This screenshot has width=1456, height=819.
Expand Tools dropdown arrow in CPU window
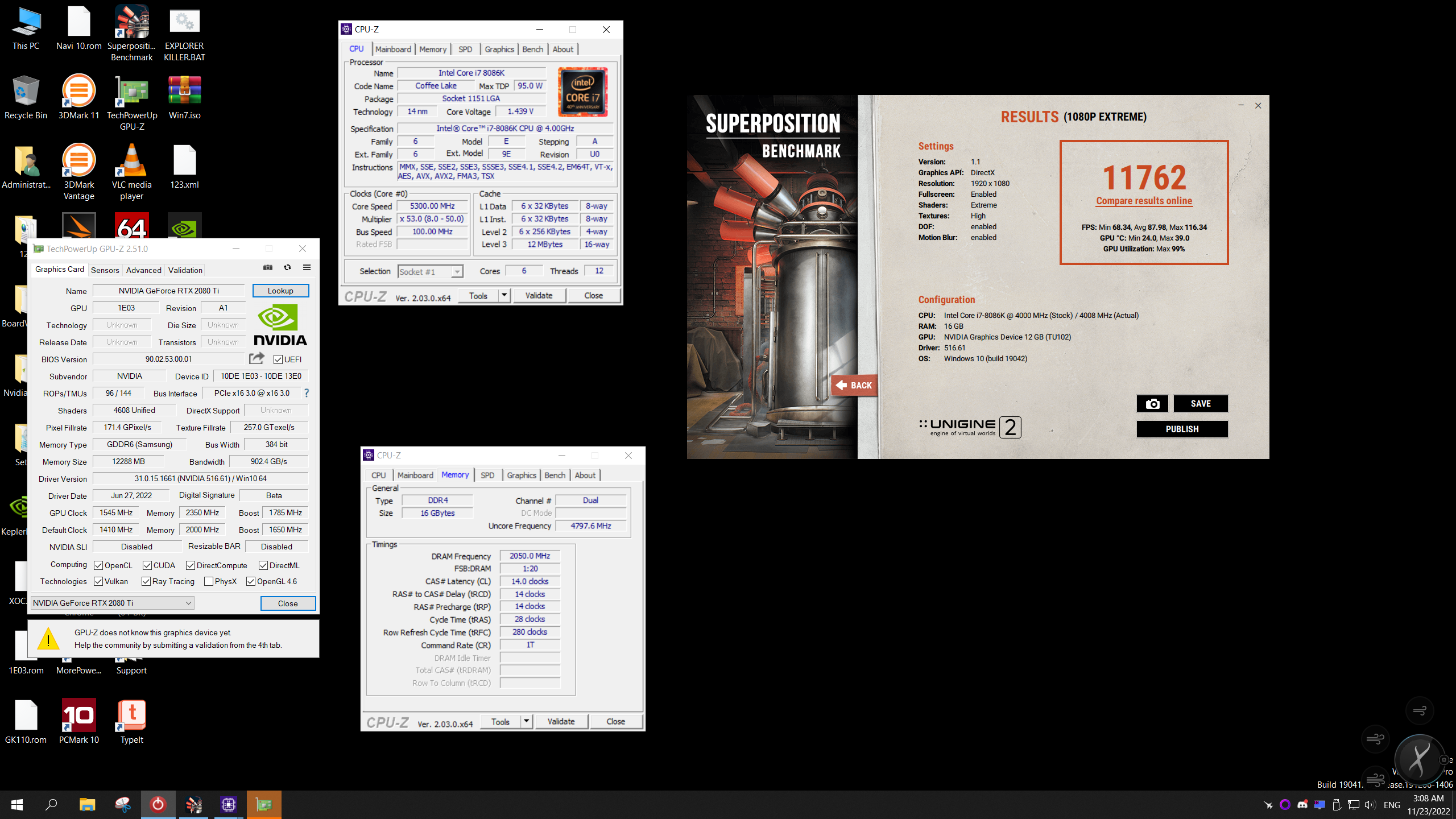[x=504, y=295]
